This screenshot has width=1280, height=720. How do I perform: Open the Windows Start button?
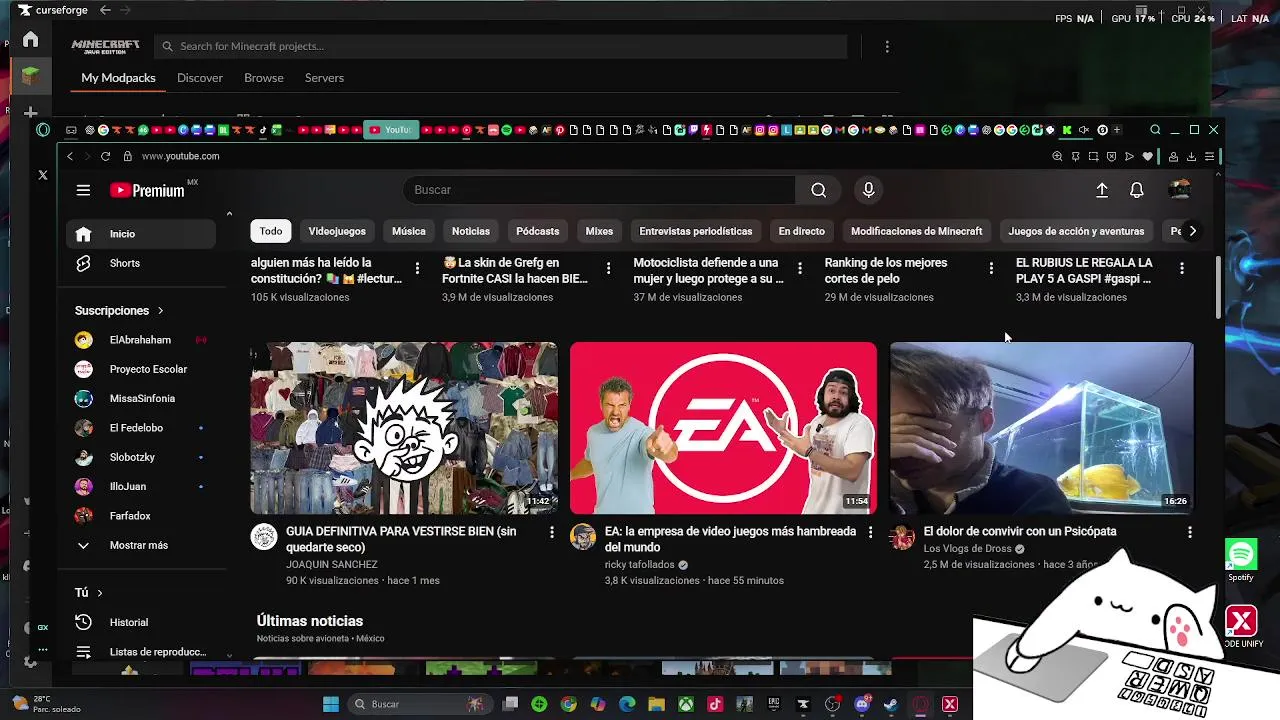(x=331, y=704)
